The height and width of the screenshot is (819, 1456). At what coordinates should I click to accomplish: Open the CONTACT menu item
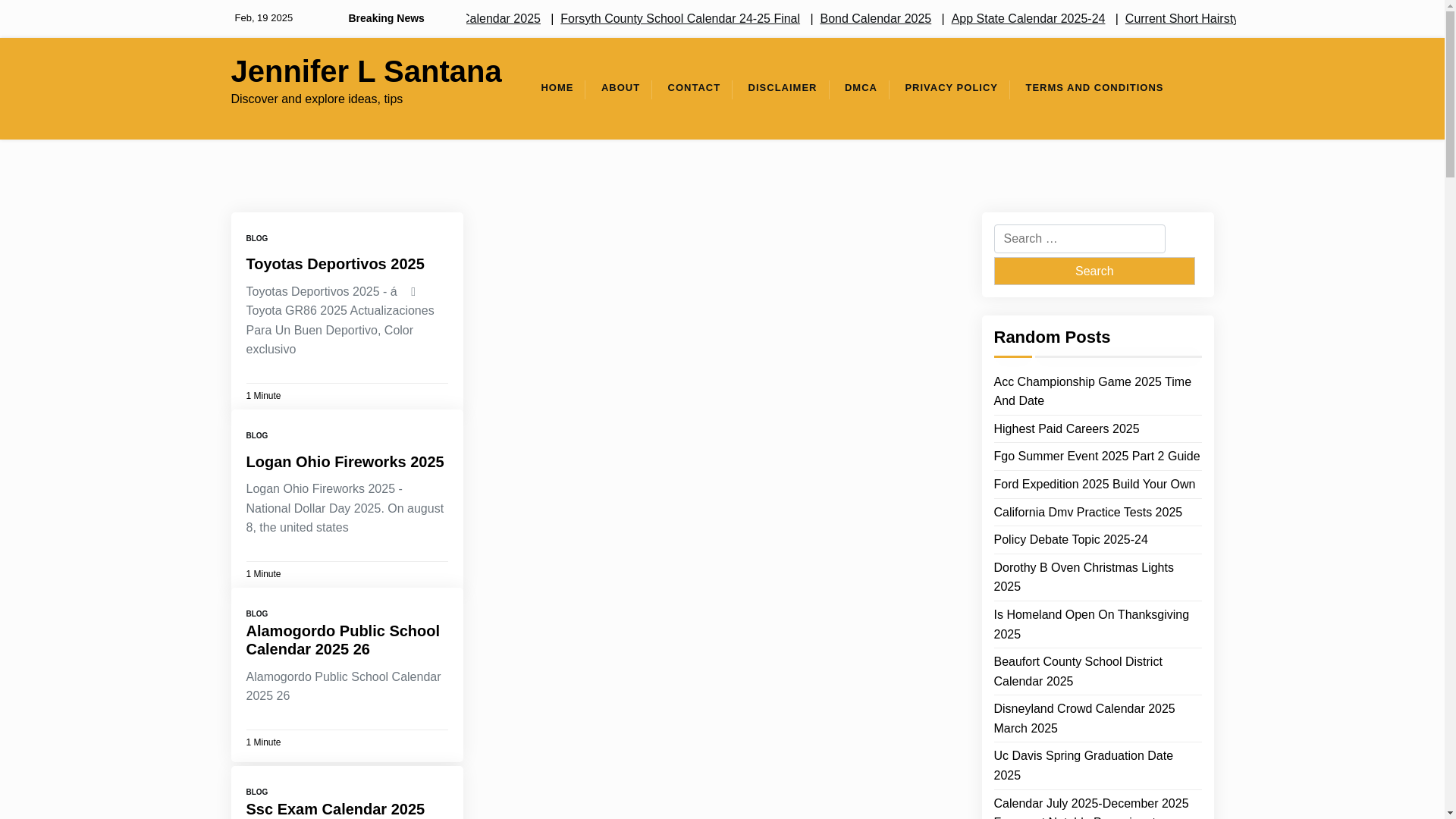pyautogui.click(x=693, y=88)
